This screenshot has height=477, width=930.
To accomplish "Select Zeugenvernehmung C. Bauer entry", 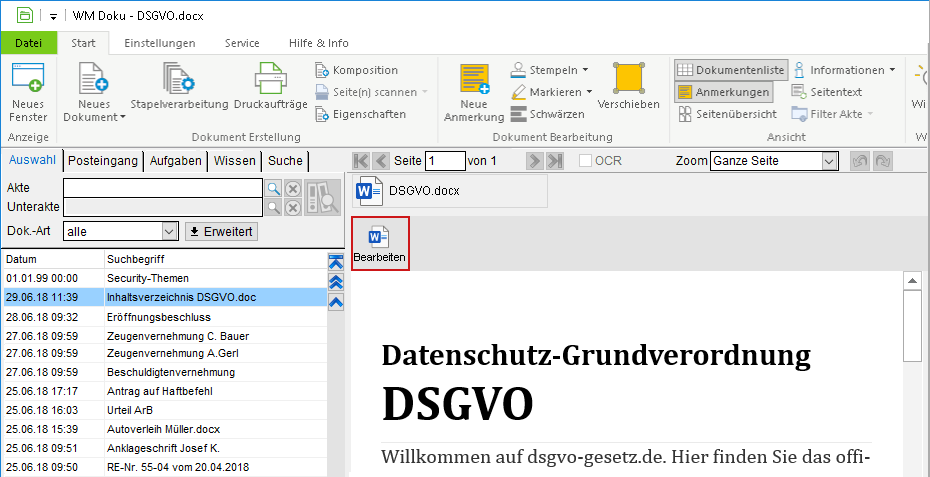I will click(x=165, y=336).
